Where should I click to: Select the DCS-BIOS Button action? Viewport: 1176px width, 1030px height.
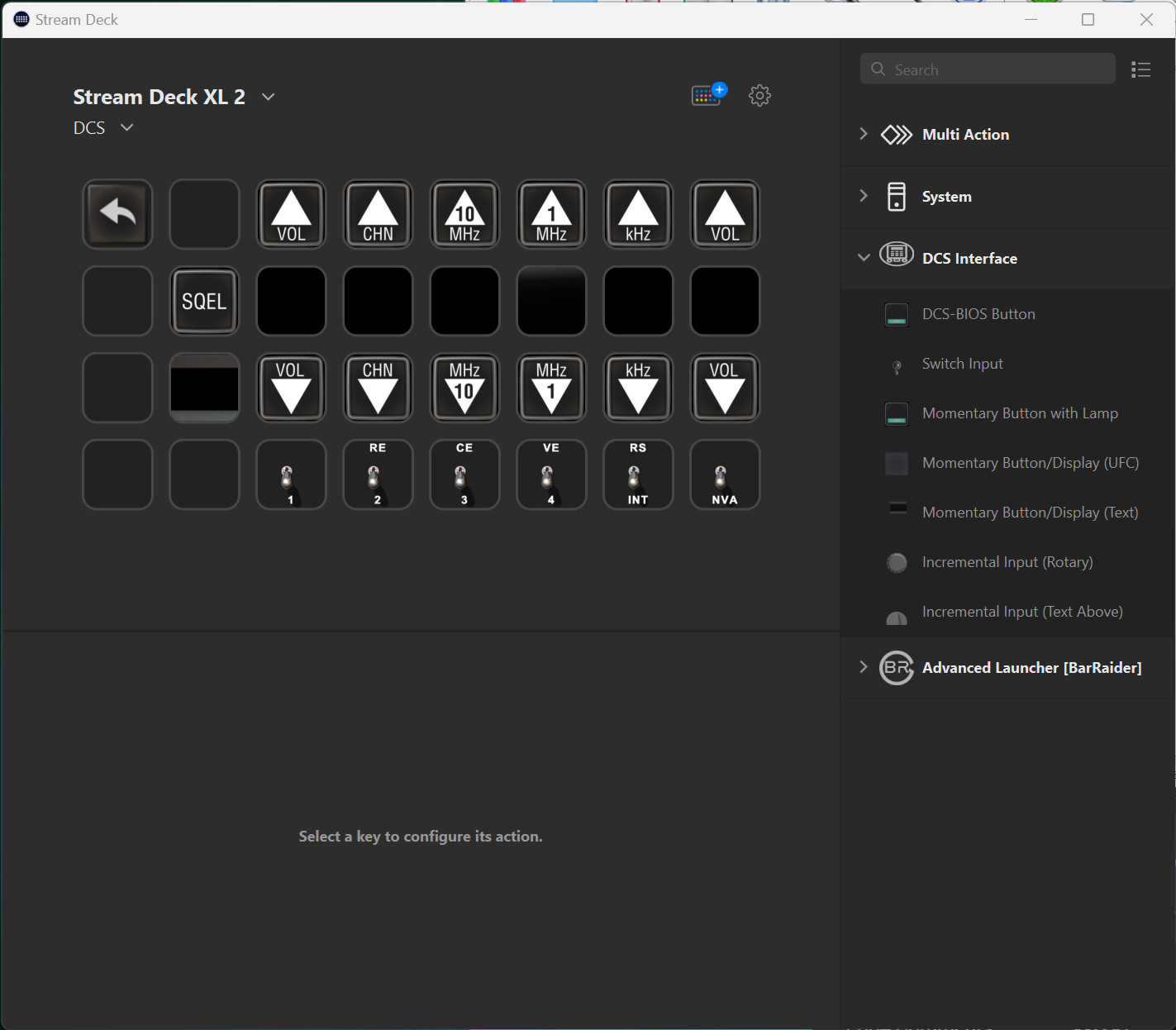[978, 314]
